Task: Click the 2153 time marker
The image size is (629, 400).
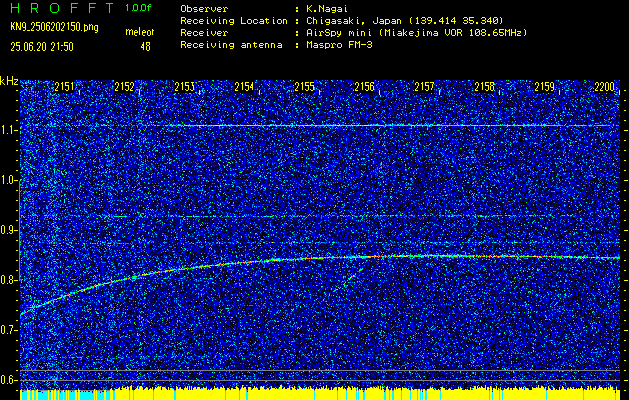Action: point(184,87)
